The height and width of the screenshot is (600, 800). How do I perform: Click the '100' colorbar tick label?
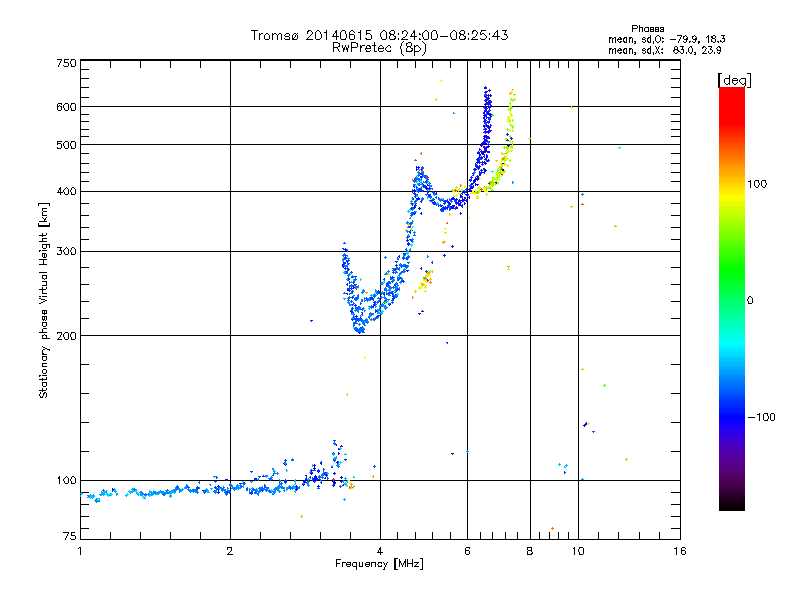tap(757, 184)
